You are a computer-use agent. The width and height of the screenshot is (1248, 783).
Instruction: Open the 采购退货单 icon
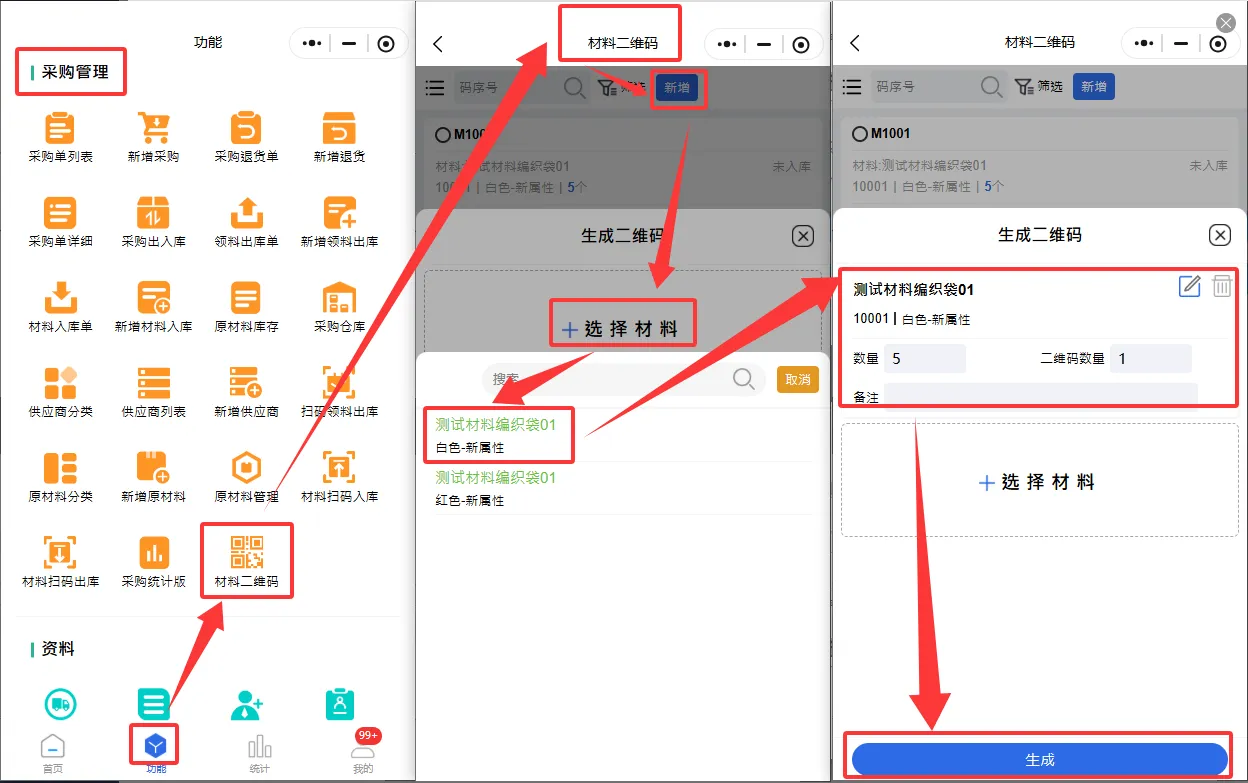click(x=246, y=130)
